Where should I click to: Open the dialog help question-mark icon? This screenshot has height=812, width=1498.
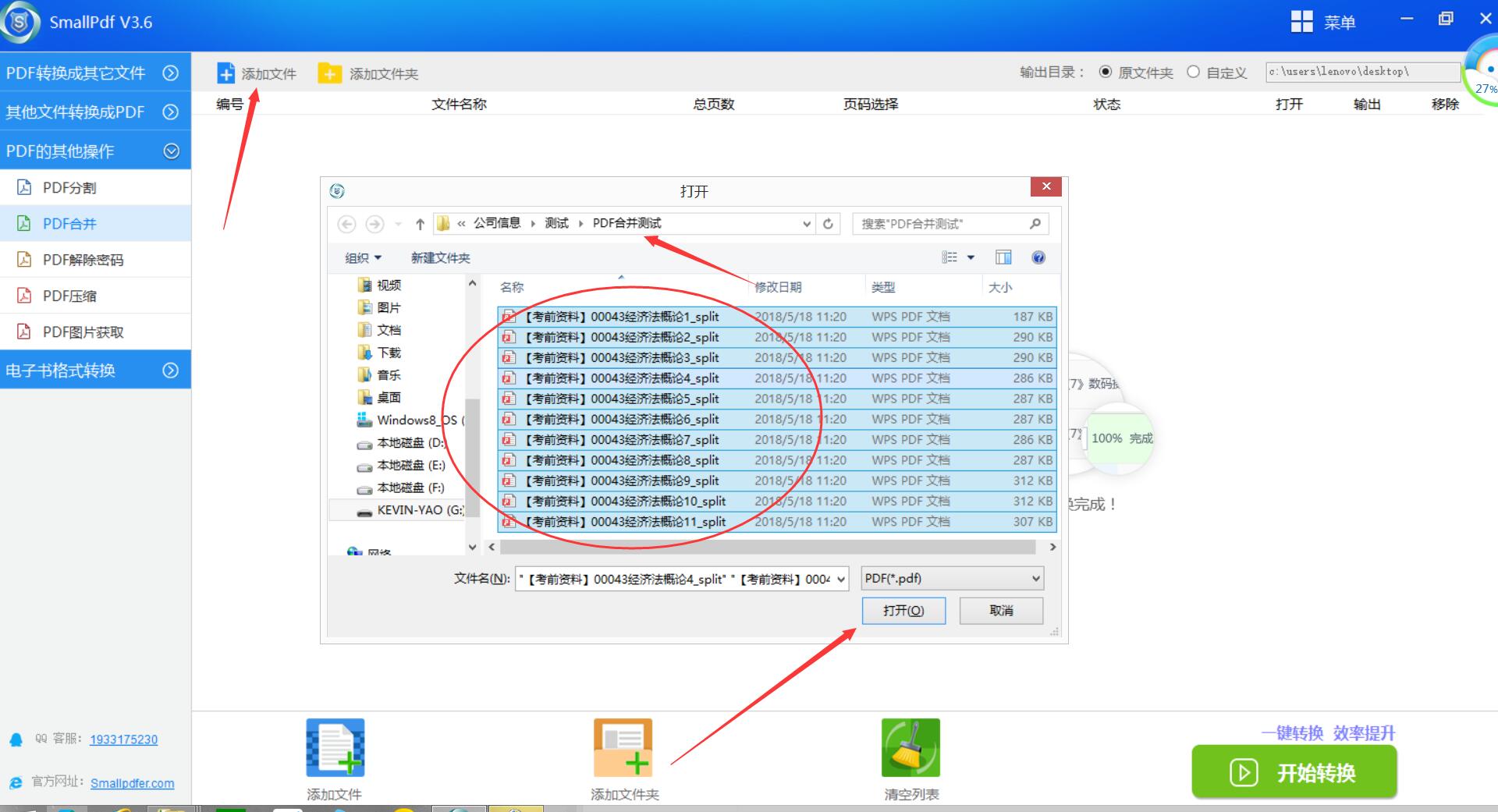(1038, 257)
